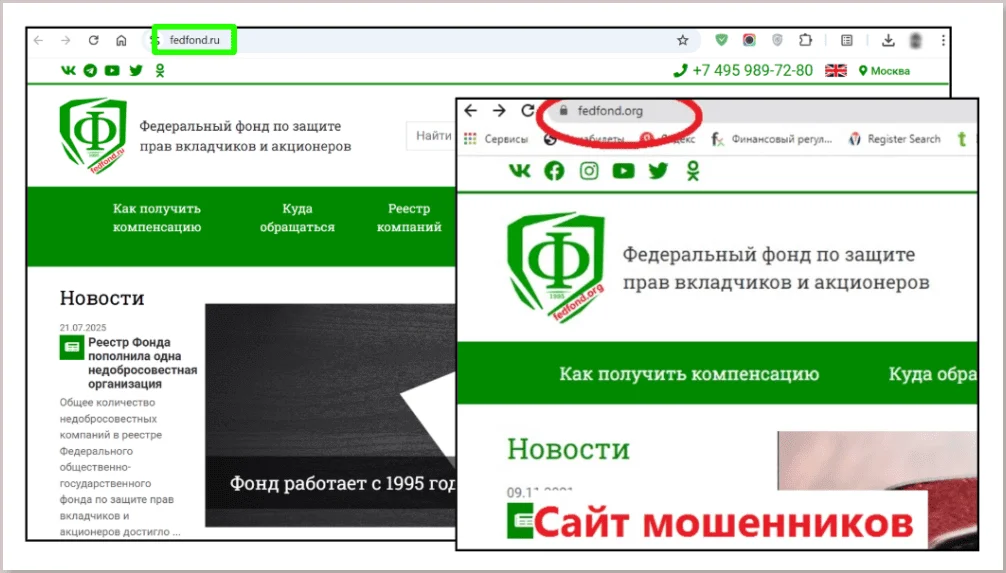
Task: Open news Реестр Фонда пополнила одна недобросовестная организация
Action: click(x=142, y=363)
